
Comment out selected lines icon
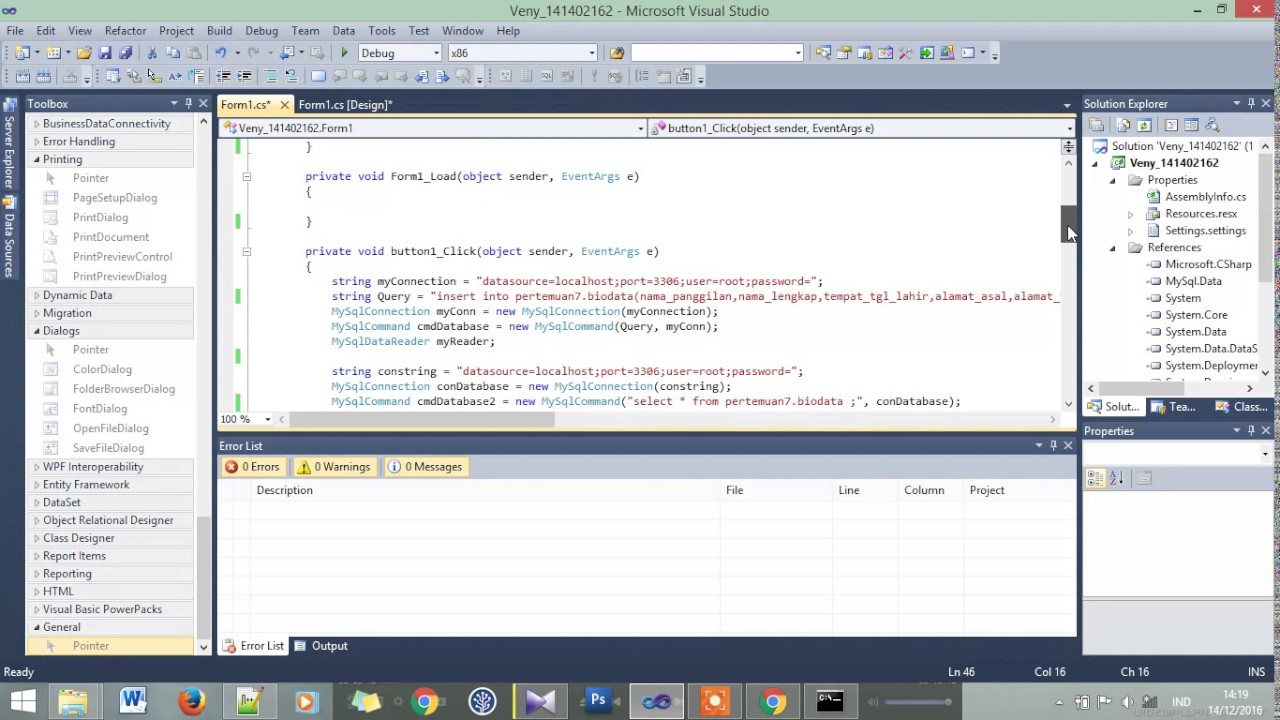(x=270, y=77)
